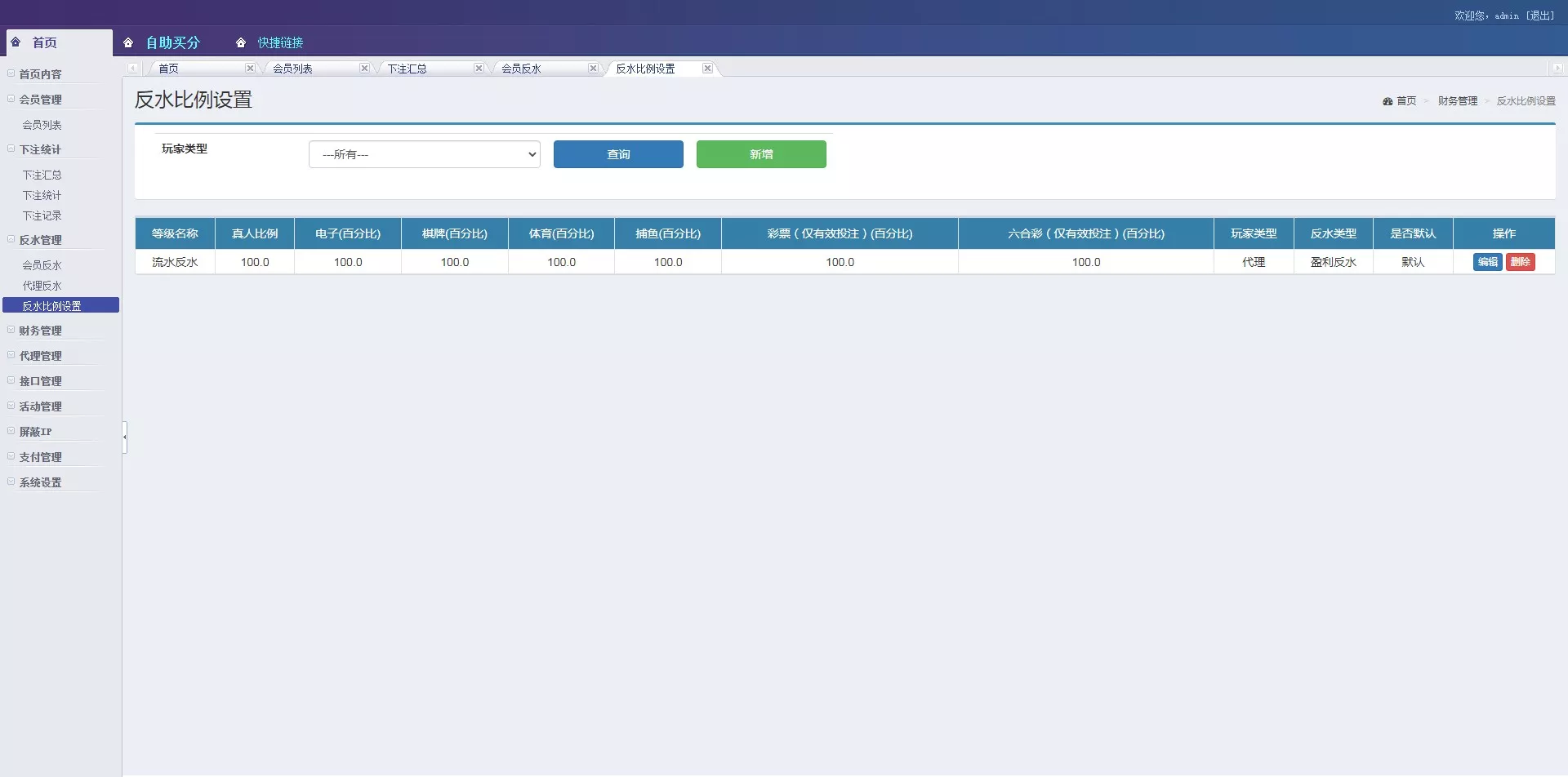Expand the 财务管理 menu section
The image size is (1568, 777).
point(40,331)
